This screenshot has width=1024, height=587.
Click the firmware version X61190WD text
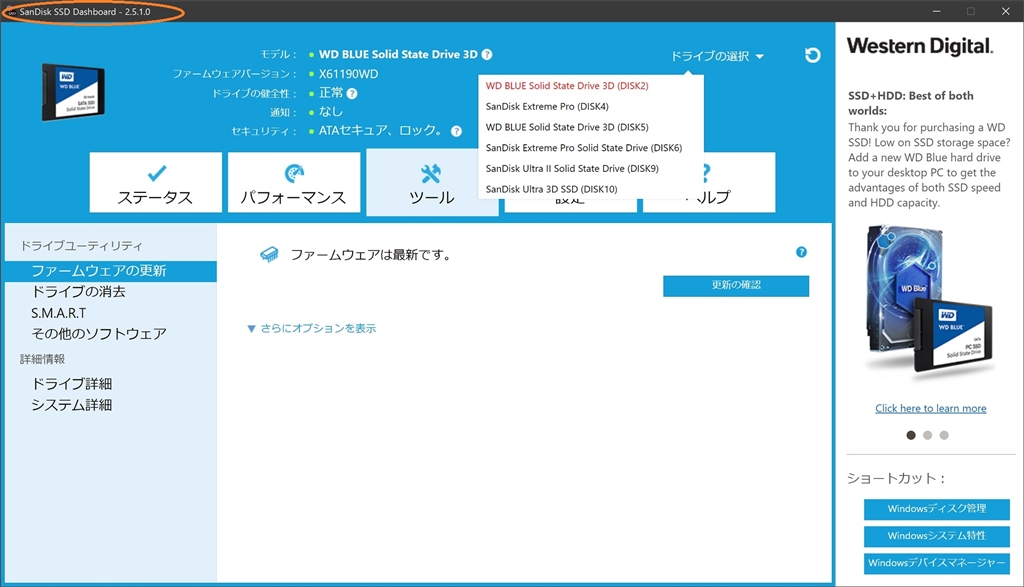(x=348, y=74)
